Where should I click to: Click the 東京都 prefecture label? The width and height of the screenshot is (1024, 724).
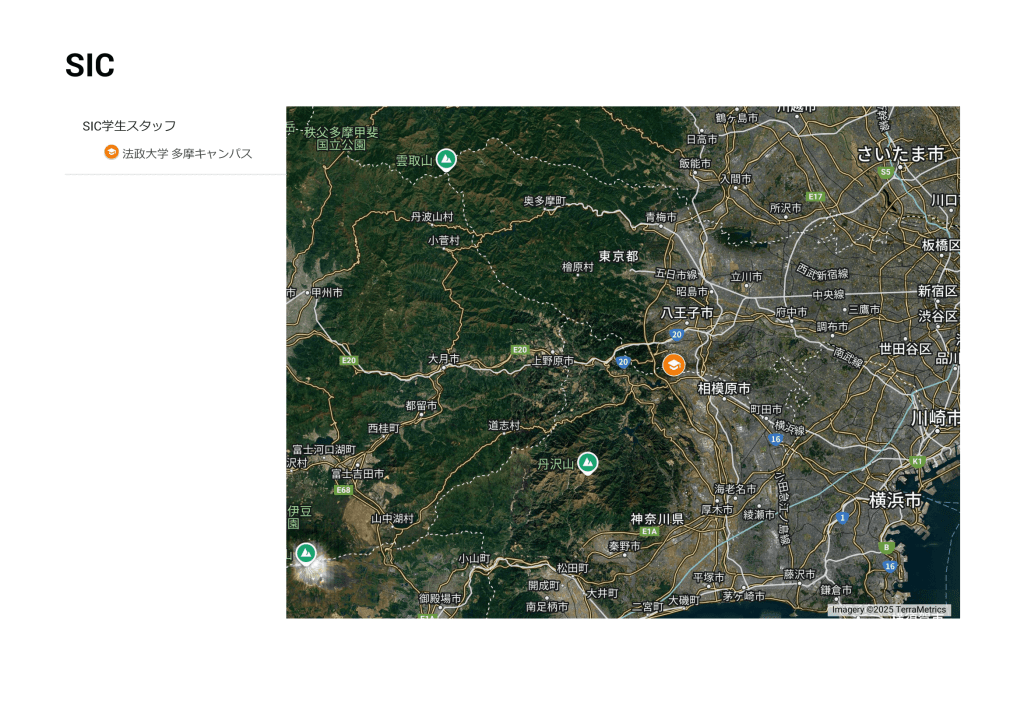[618, 257]
